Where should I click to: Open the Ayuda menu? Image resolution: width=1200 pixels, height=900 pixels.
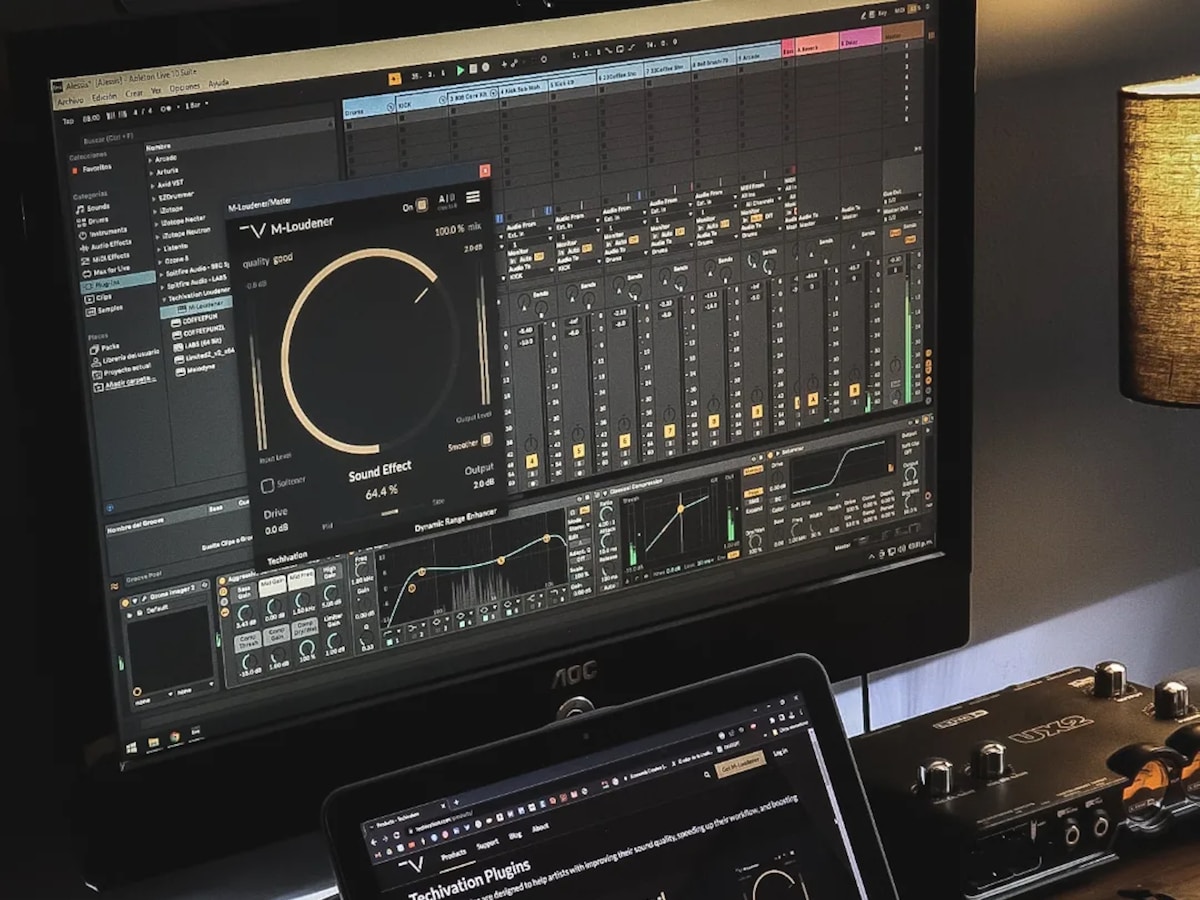(x=218, y=83)
